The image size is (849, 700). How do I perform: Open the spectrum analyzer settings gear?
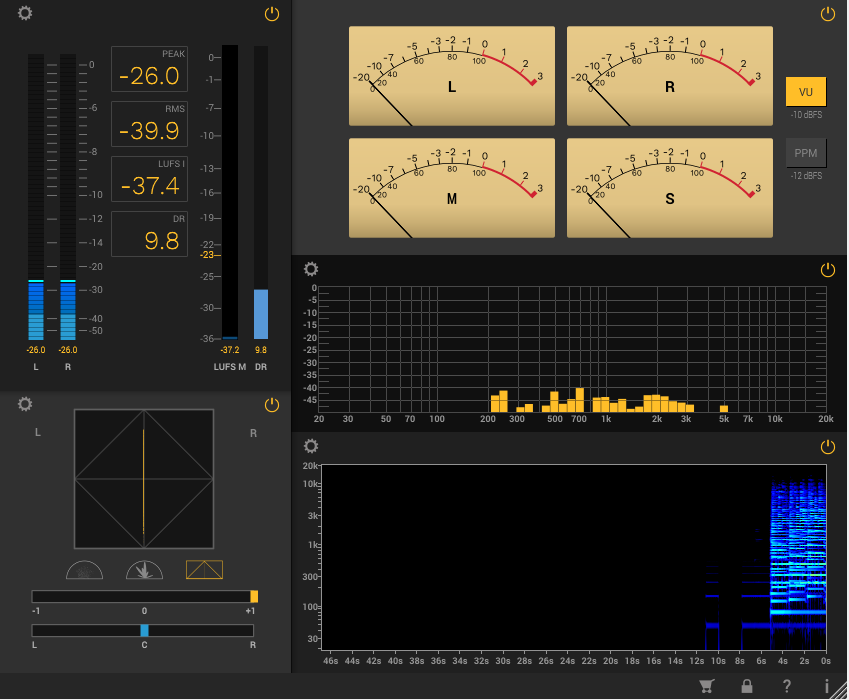pos(311,270)
